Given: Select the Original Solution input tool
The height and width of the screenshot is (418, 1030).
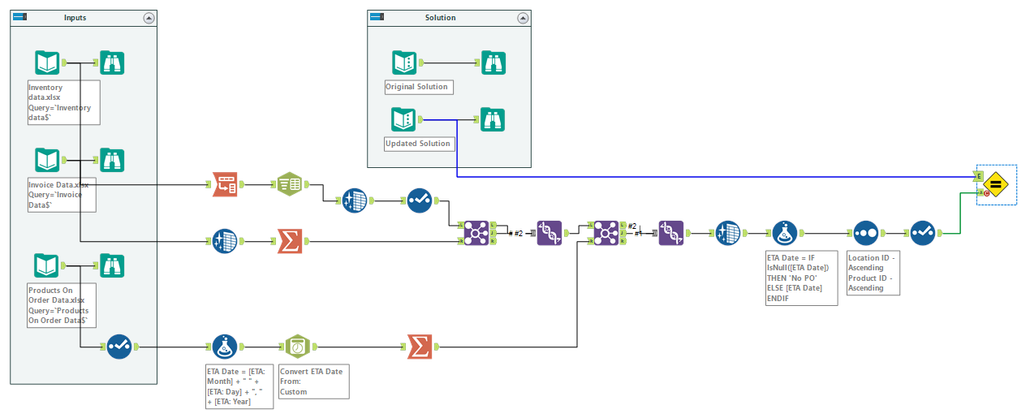Looking at the screenshot, I should coord(405,63).
